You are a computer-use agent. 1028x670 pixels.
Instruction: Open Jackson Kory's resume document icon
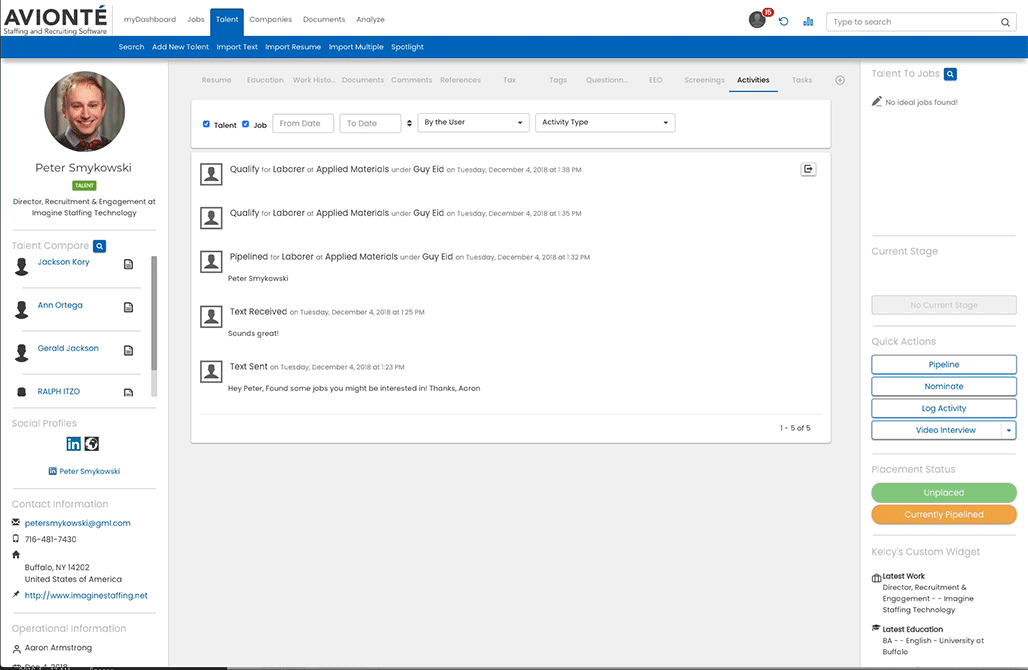128,264
